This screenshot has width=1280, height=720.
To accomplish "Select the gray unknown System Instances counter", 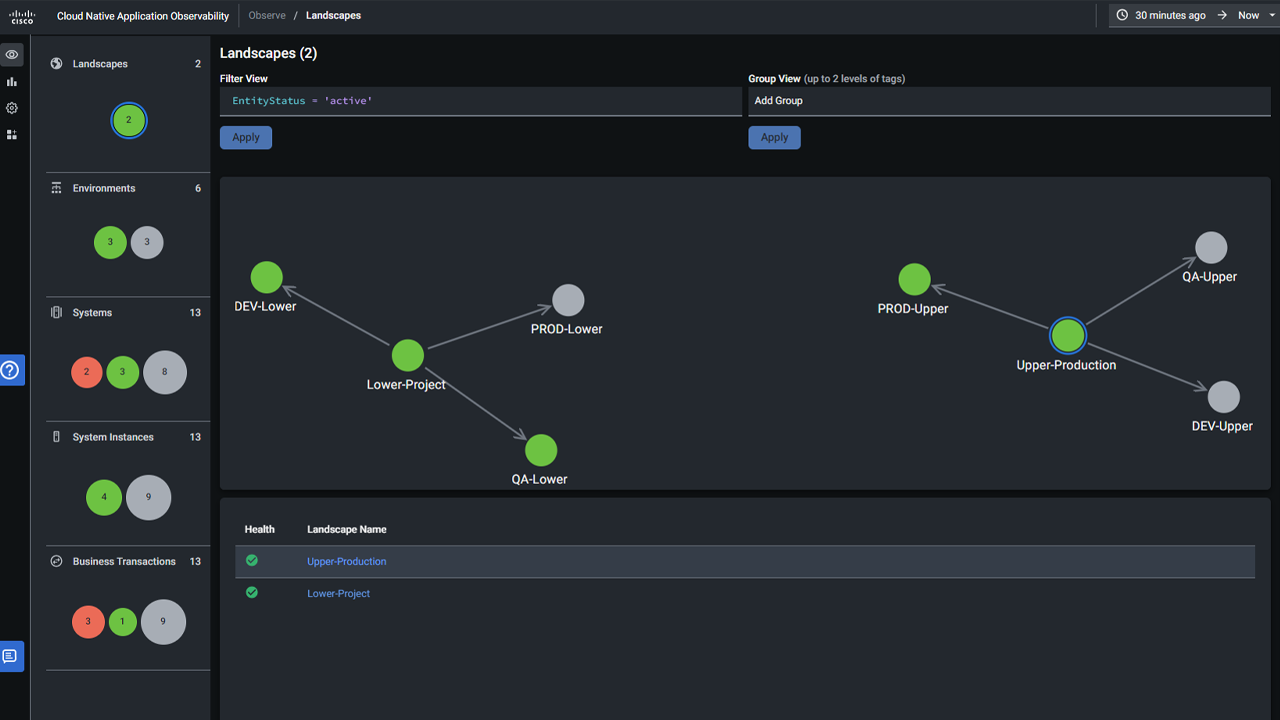I will click(148, 497).
